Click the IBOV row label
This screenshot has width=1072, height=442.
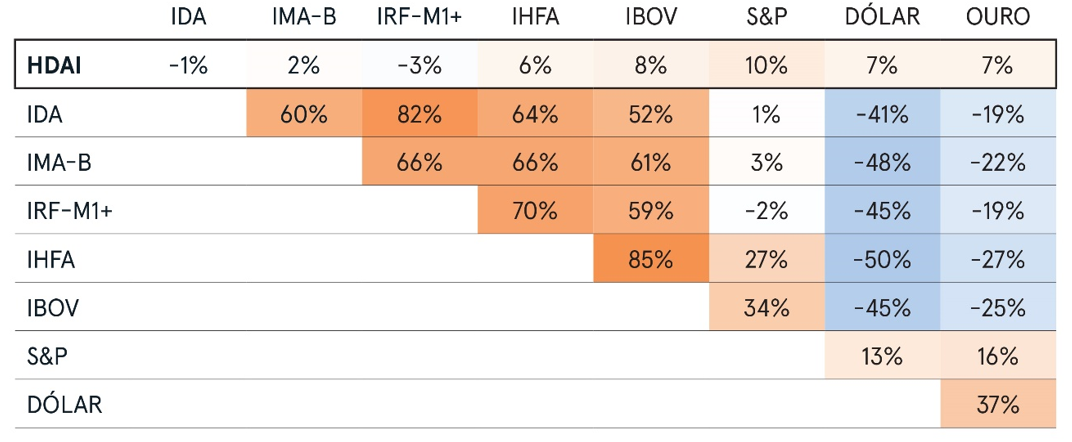point(49,307)
